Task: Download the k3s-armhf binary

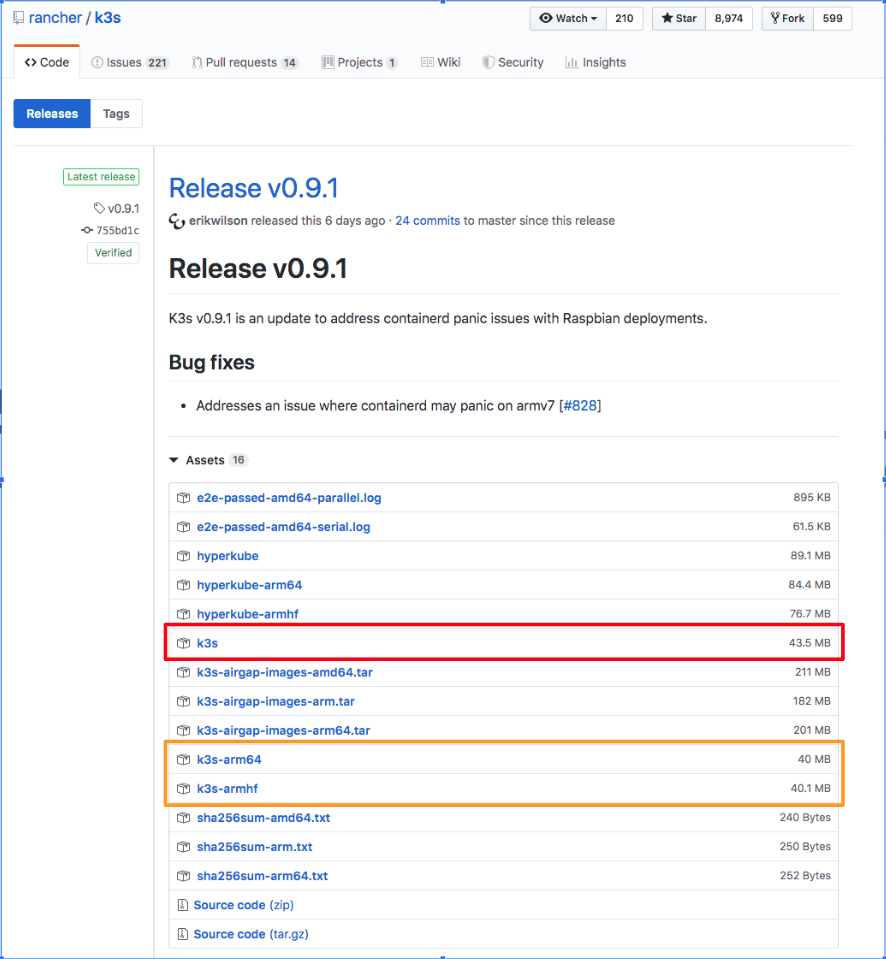Action: (x=227, y=789)
